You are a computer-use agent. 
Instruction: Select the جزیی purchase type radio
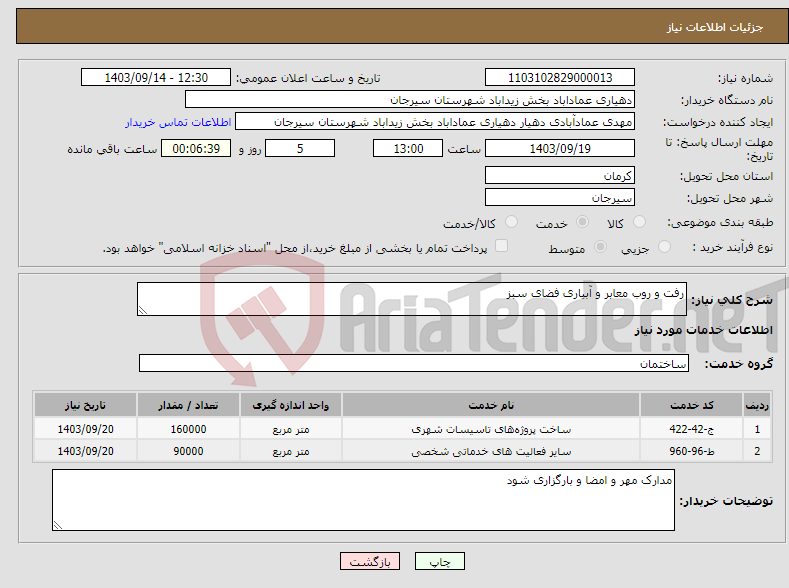[664, 246]
